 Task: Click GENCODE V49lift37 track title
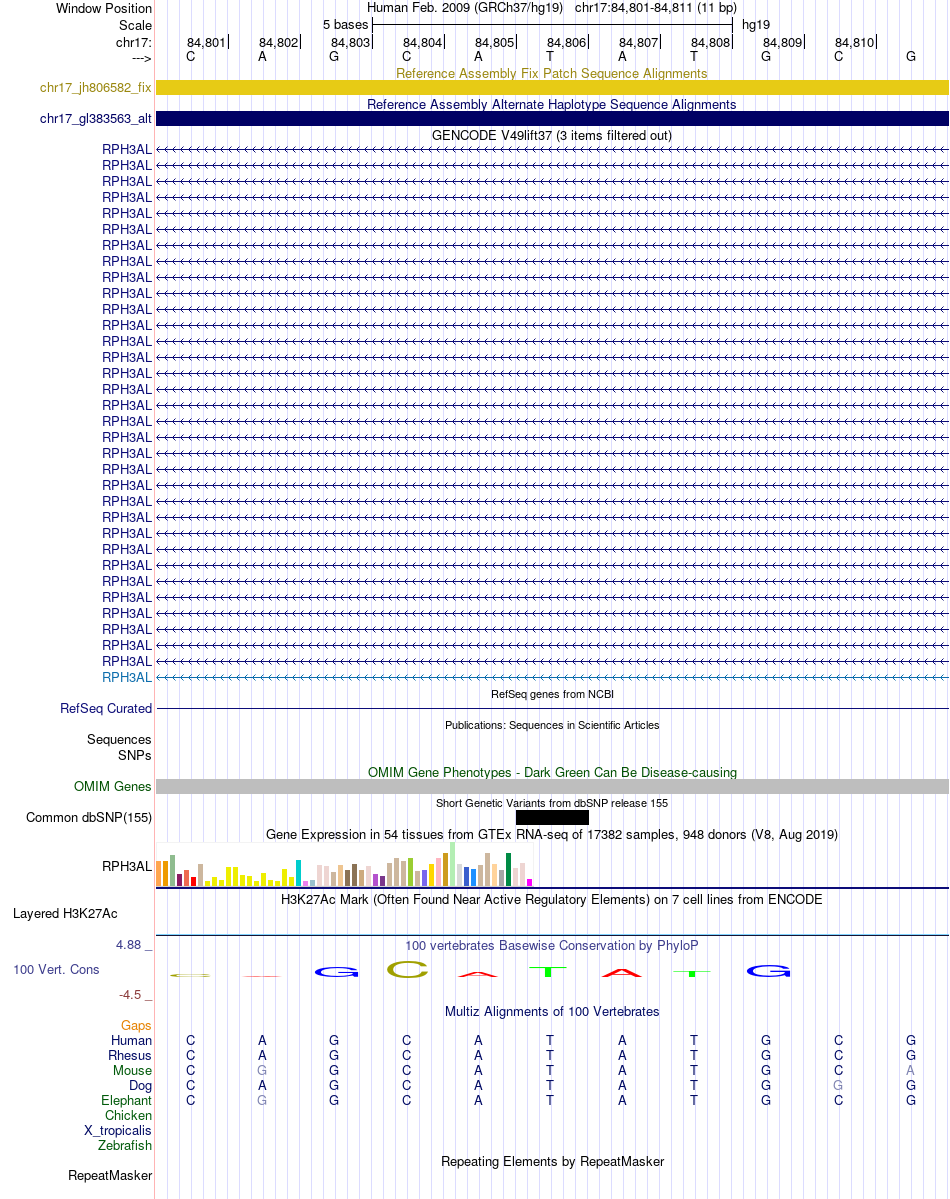551,135
